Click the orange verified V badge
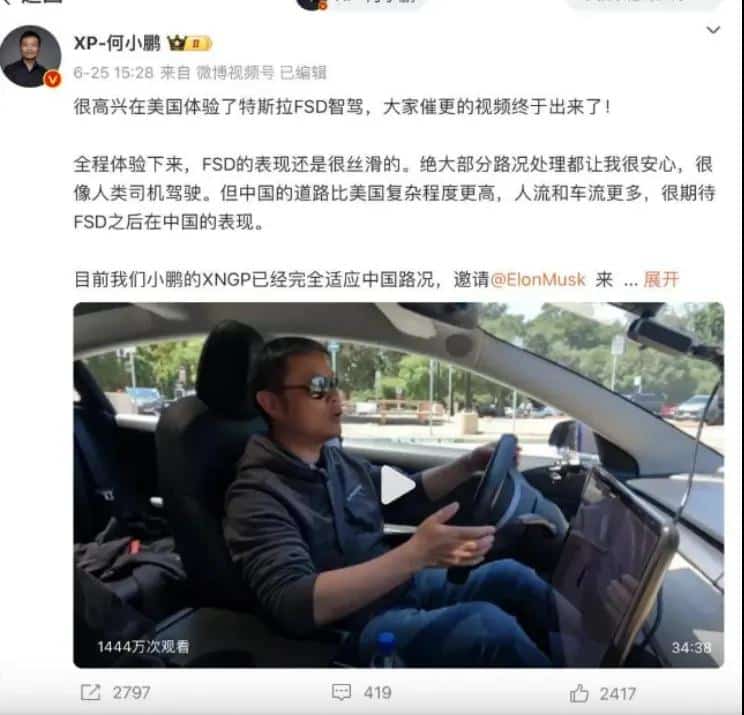The image size is (744, 715). pos(53,79)
